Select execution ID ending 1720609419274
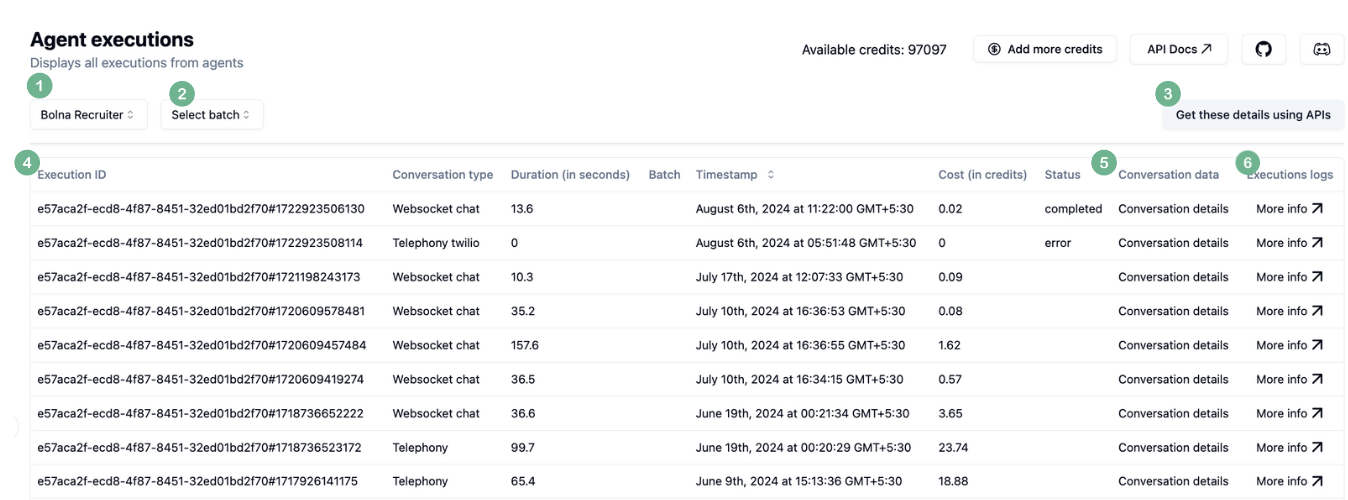The image size is (1348, 500). coord(201,379)
